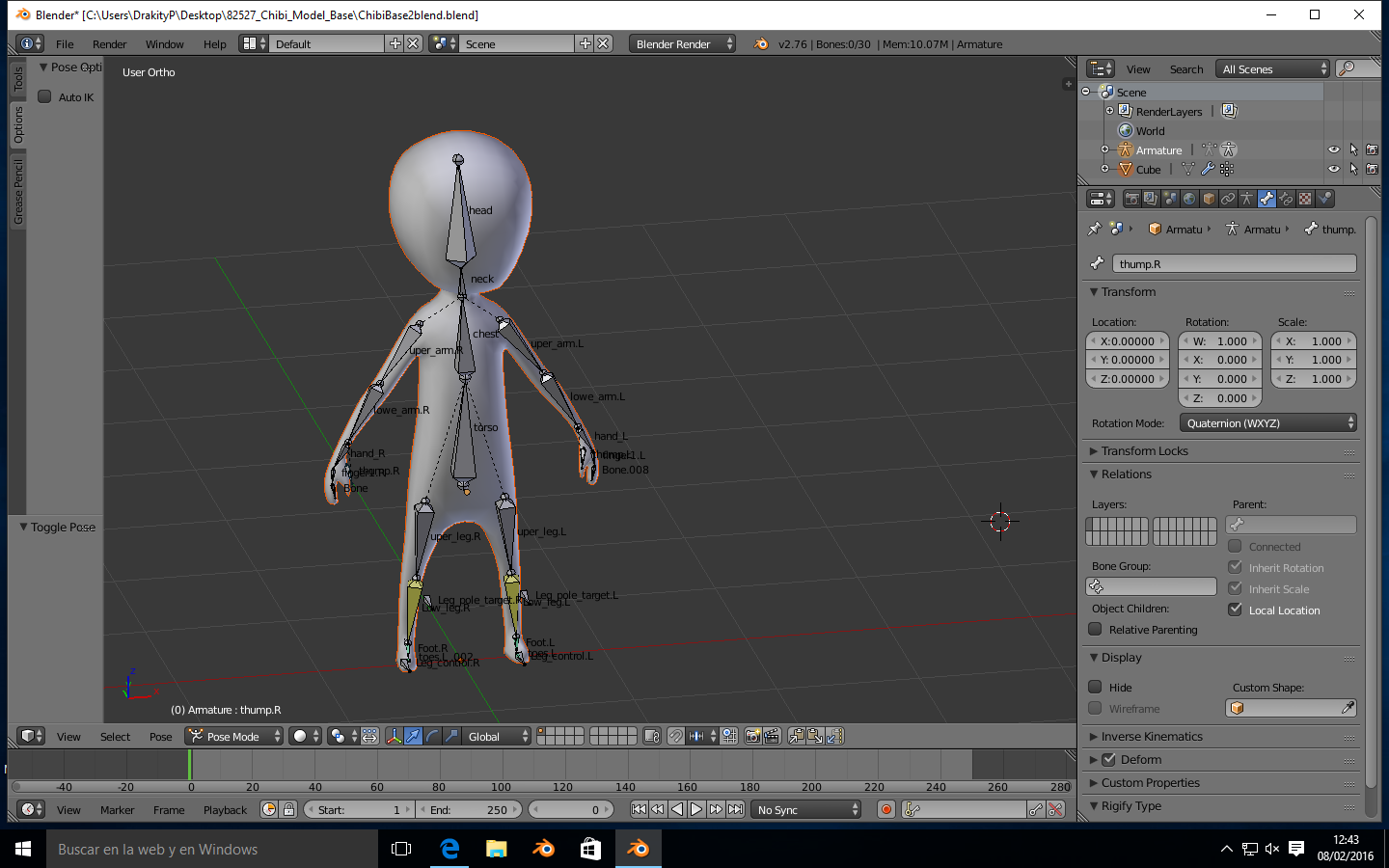Screen dimensions: 1389x868
Task: Click the Scale X value field
Action: point(1314,341)
